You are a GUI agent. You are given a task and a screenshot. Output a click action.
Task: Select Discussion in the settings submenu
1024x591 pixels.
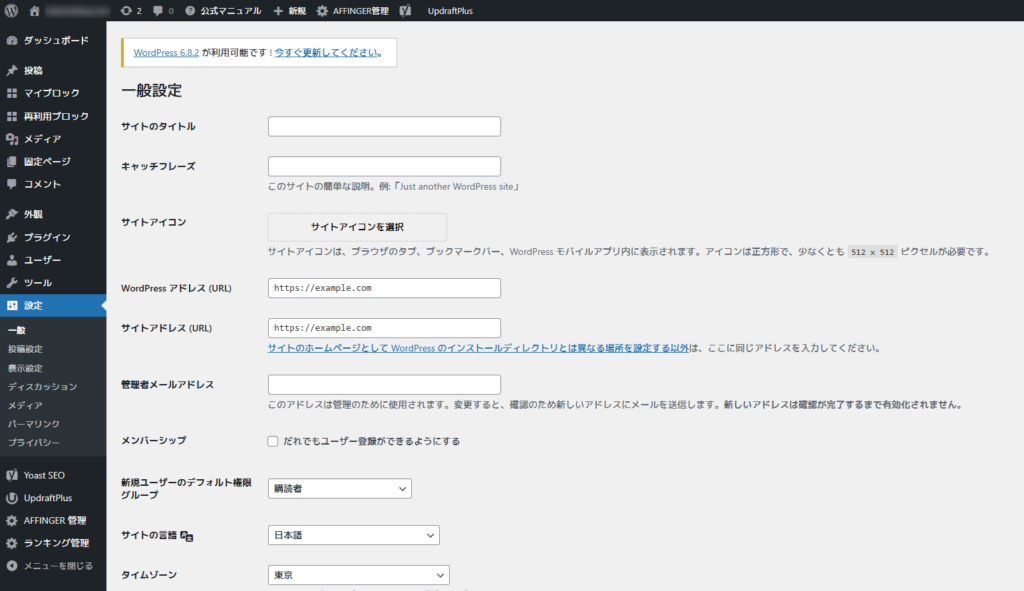coord(42,386)
